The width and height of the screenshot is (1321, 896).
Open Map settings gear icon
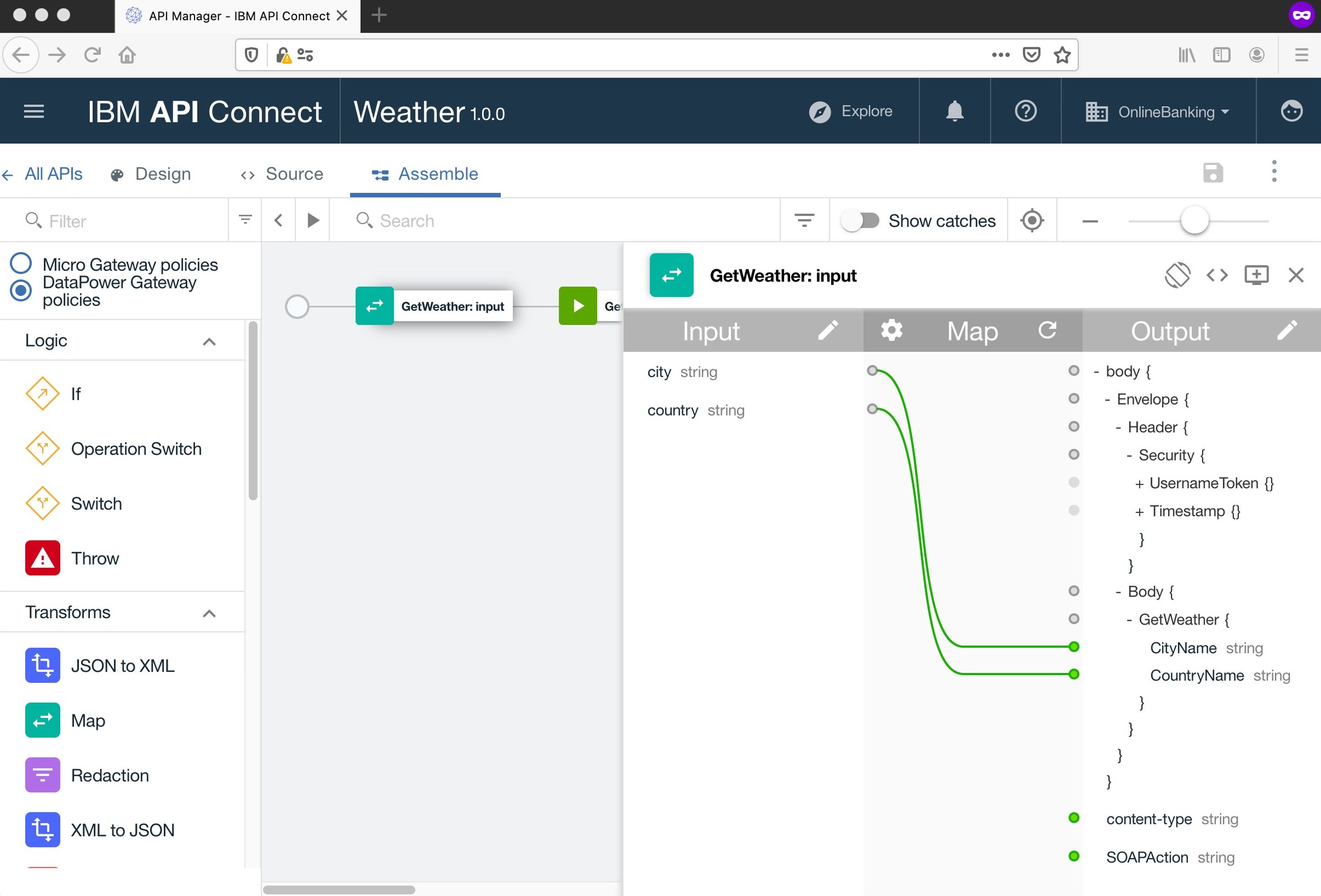[x=891, y=330]
